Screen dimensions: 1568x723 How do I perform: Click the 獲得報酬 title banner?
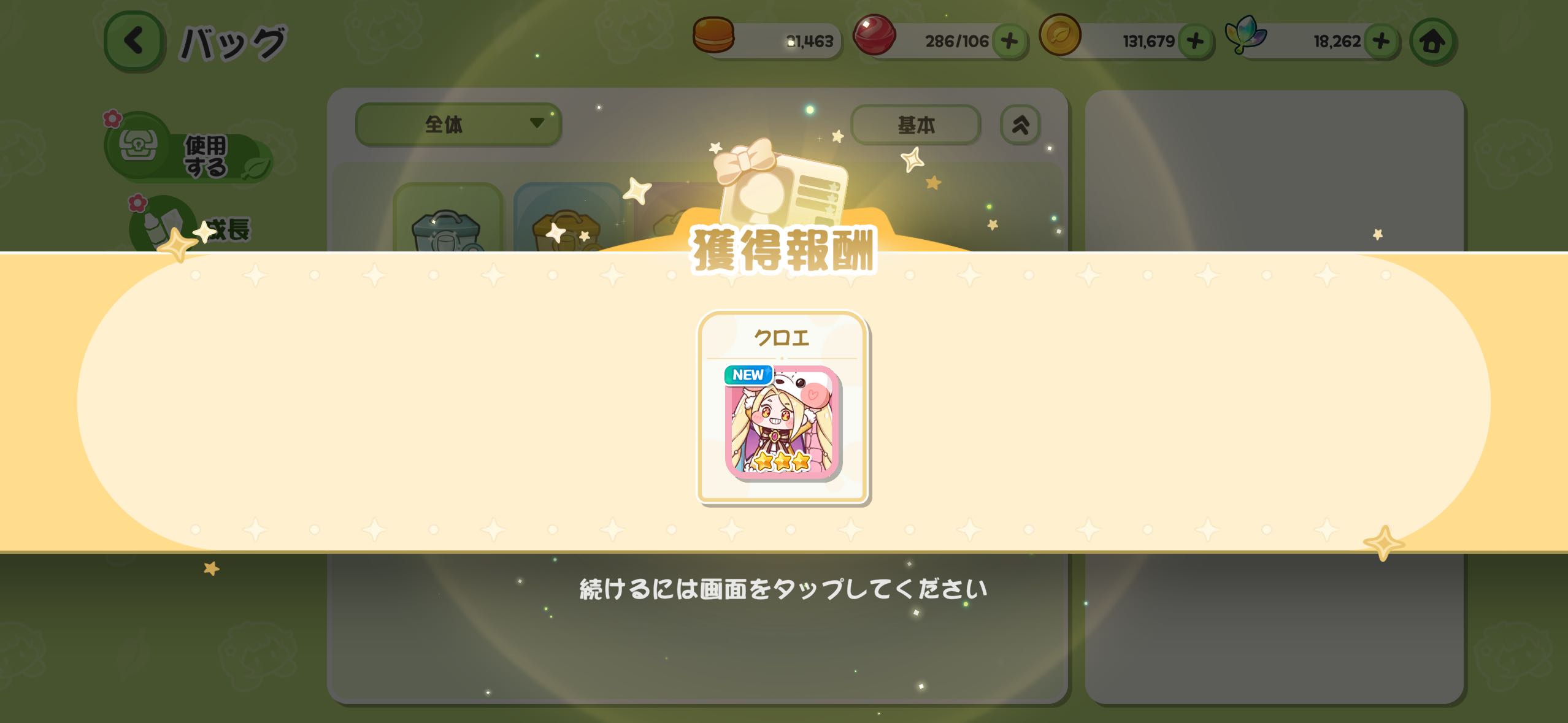pos(783,250)
